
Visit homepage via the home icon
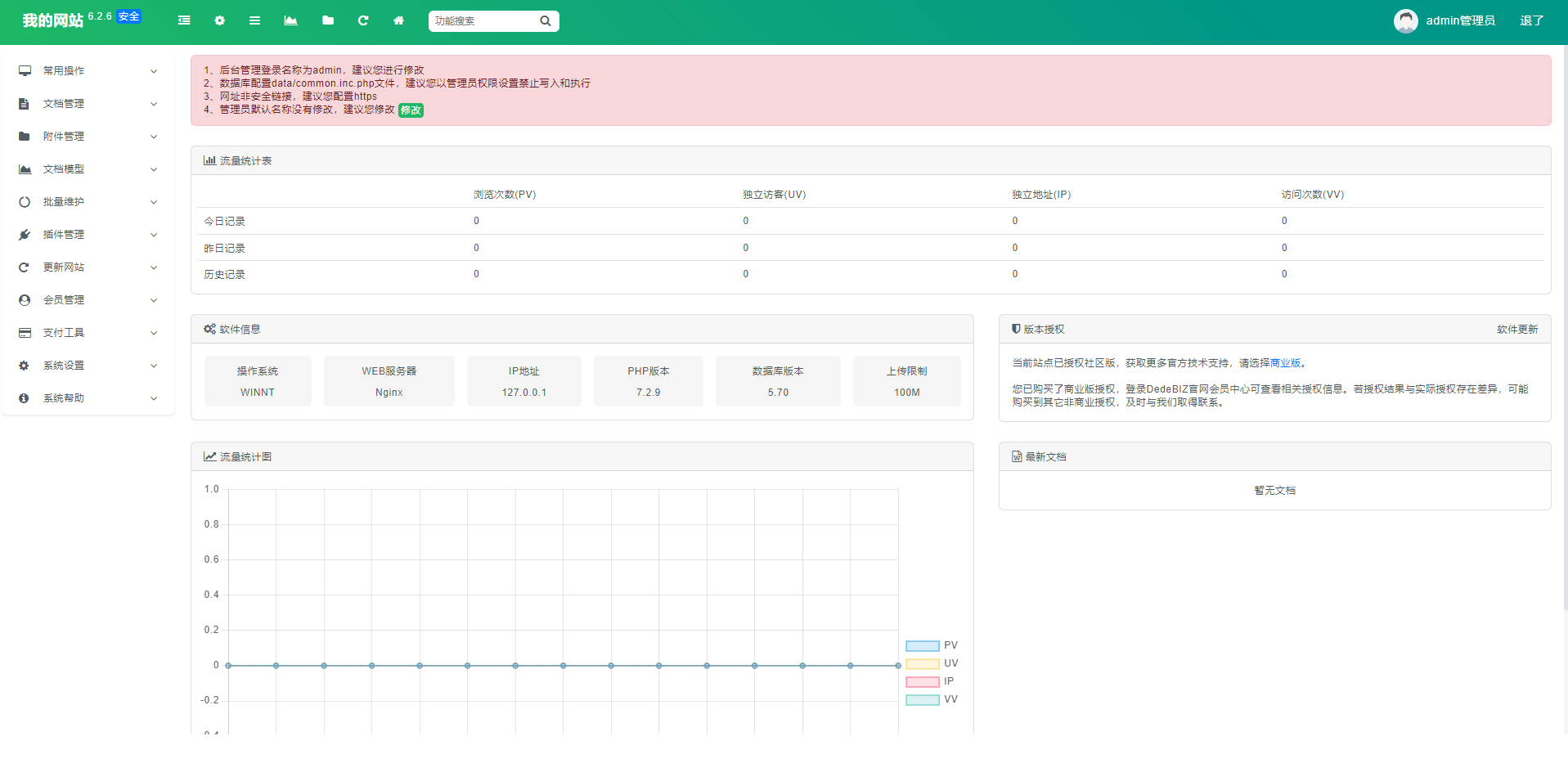click(x=398, y=20)
